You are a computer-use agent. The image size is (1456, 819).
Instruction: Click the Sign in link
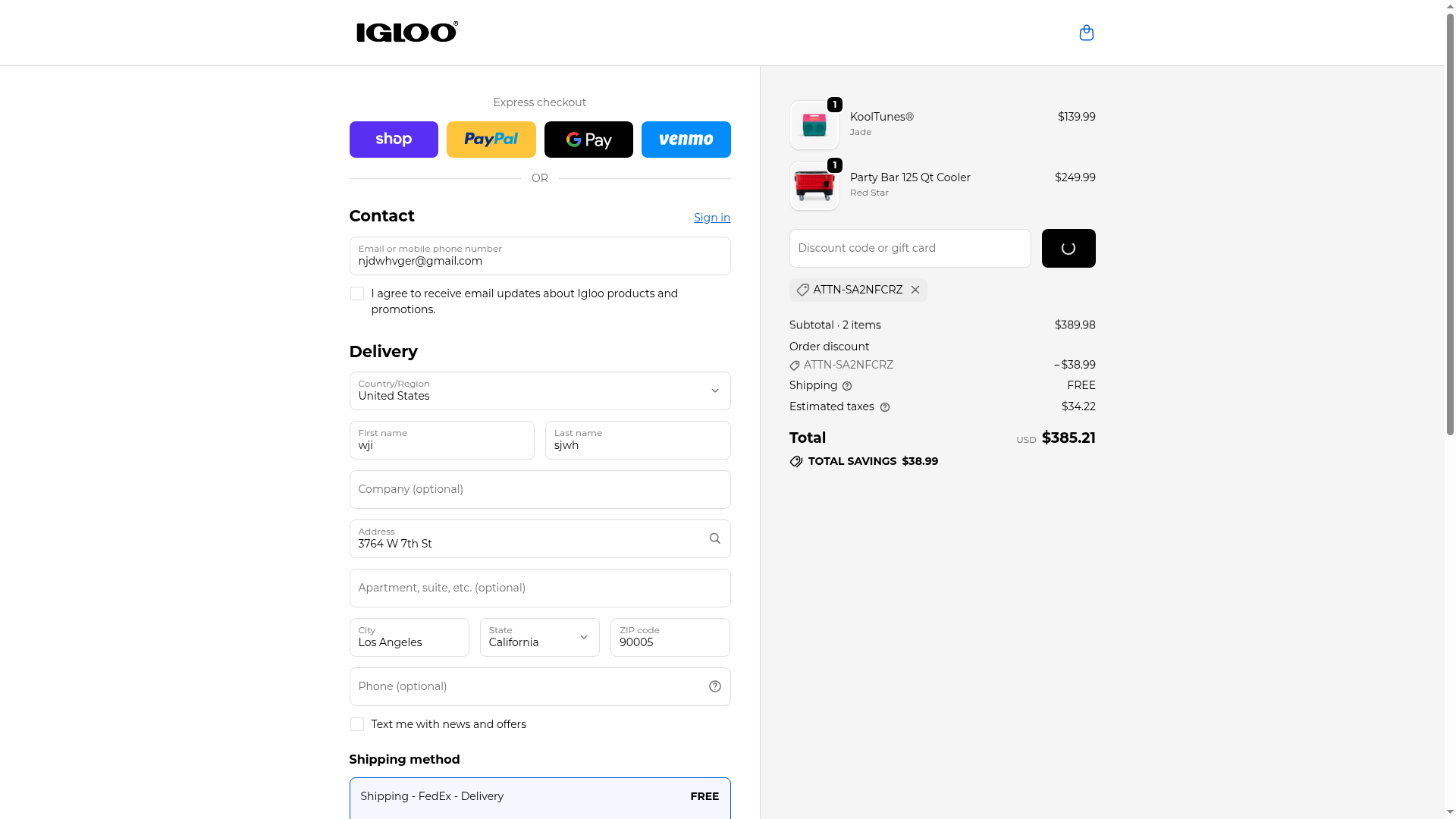[711, 218]
